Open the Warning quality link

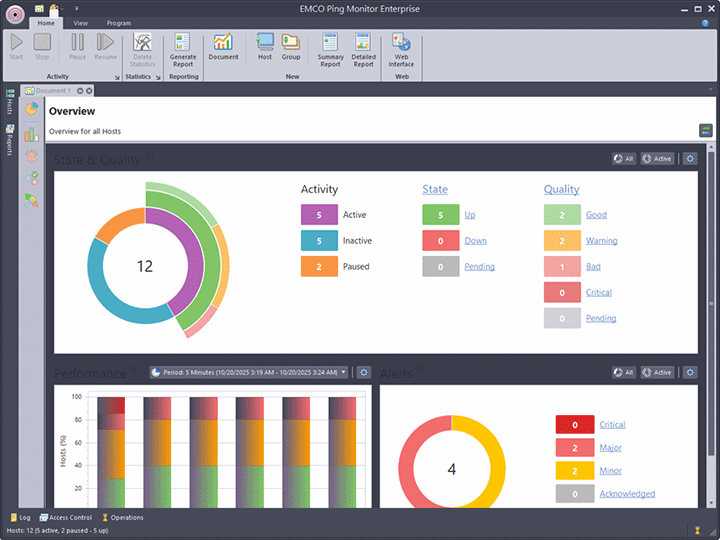[x=601, y=241]
